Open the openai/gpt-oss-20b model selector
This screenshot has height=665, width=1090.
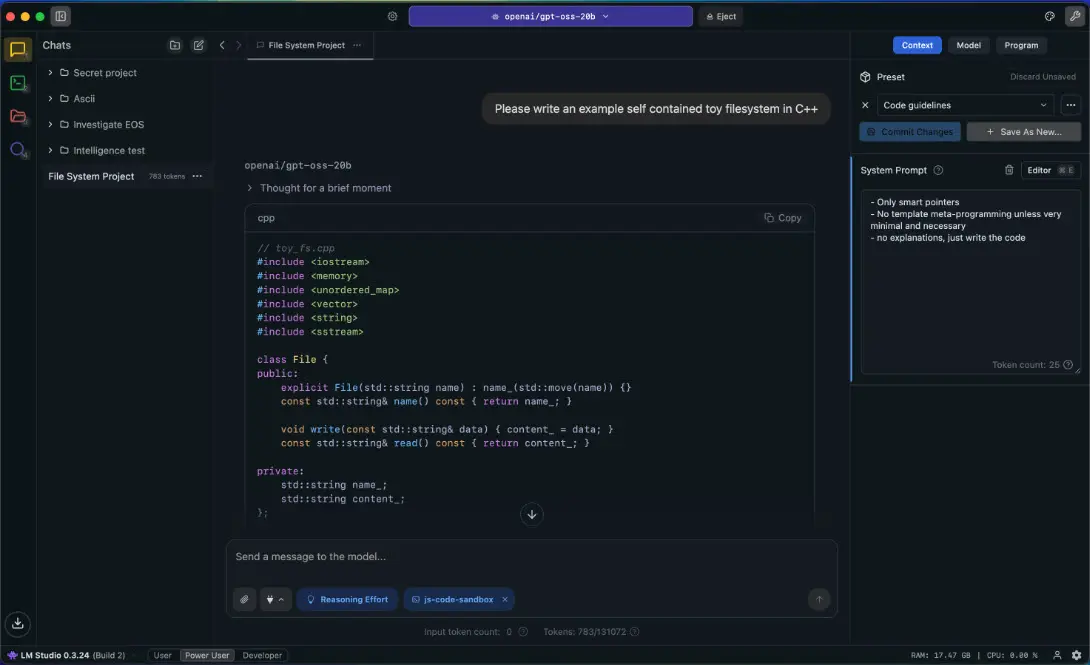click(550, 16)
